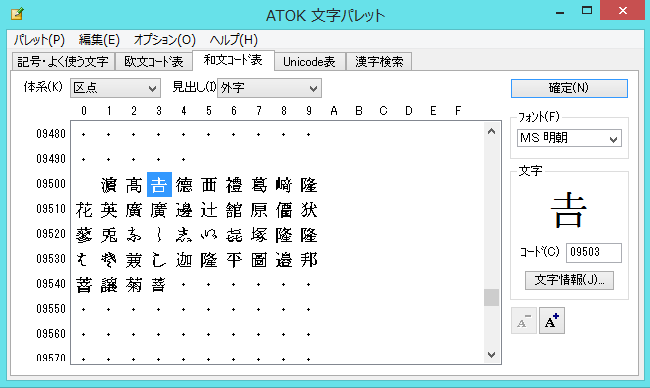Click the ATOK palette icon in the title bar
Screen dimensions: 650x388
[17, 14]
